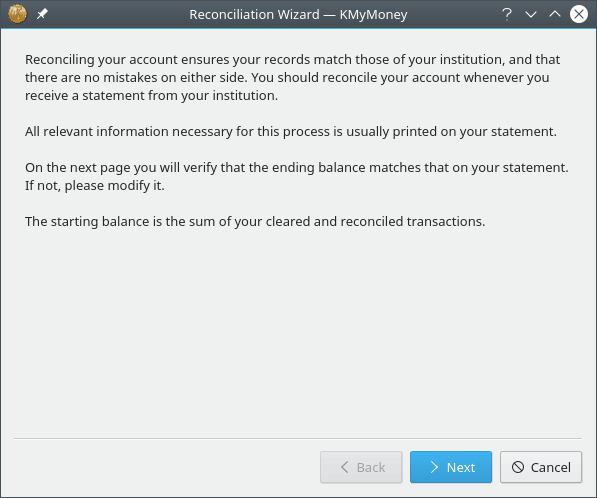
Task: Close the Reconciliation Wizard dialog
Action: (x=579, y=14)
